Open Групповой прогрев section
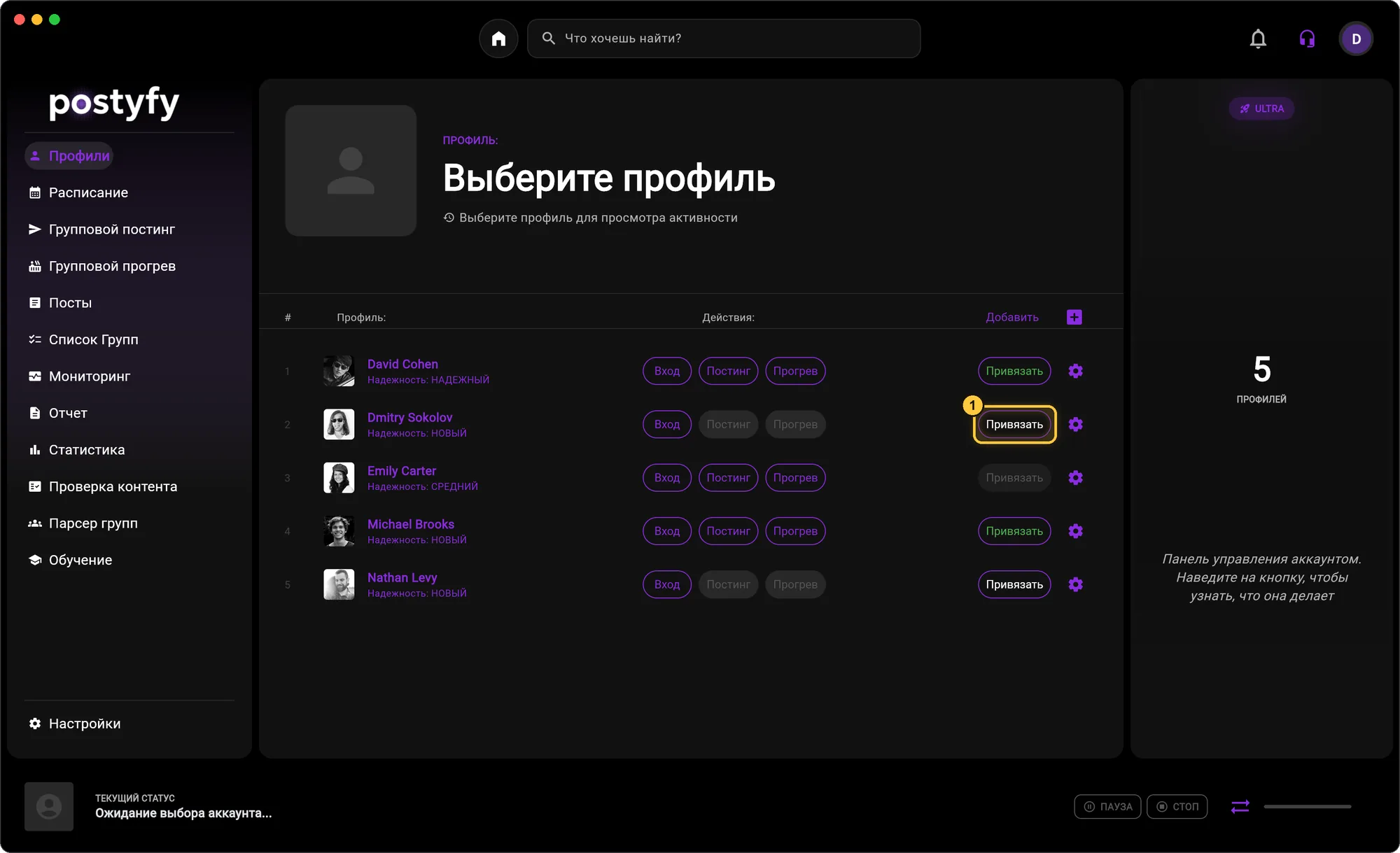 102,266
